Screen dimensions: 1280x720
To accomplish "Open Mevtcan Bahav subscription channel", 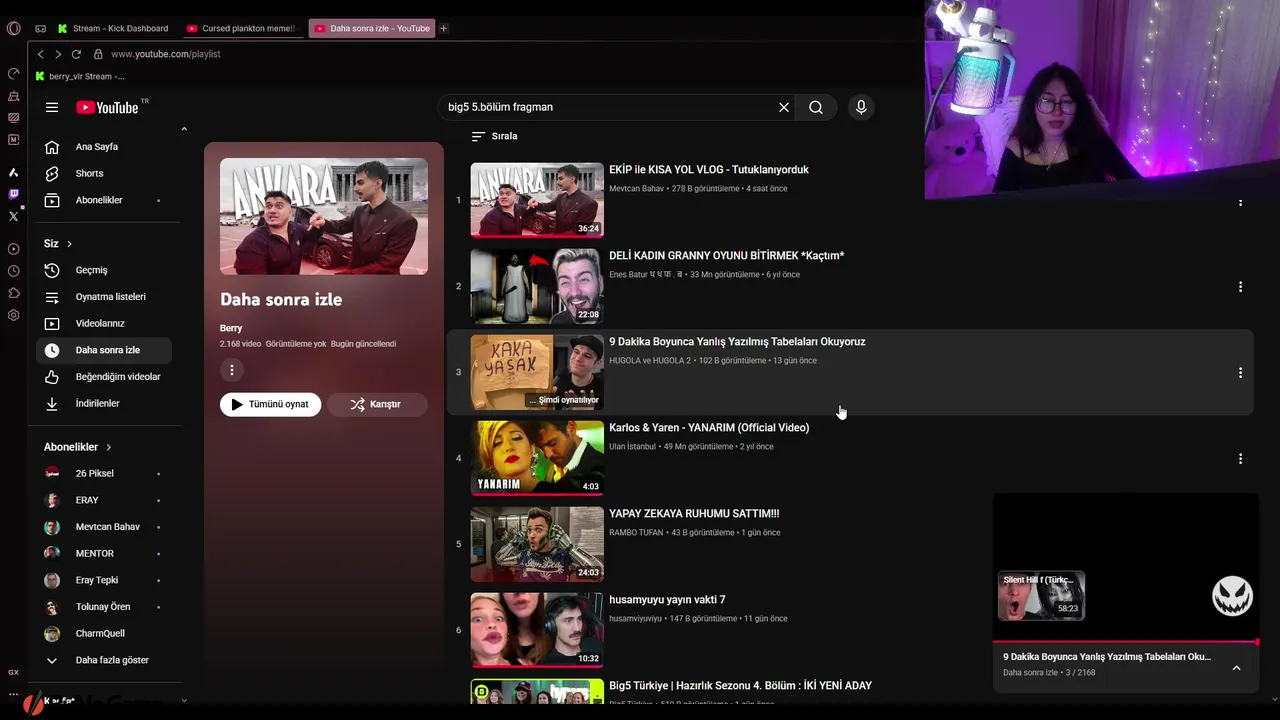I will 103,527.
